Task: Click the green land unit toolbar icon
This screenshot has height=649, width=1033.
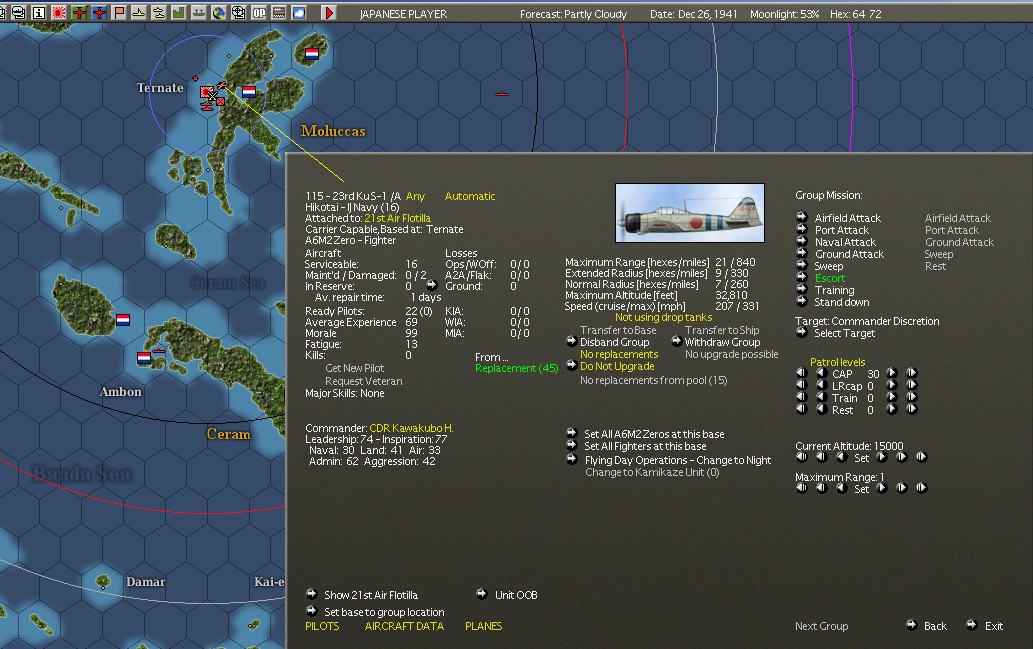Action: (x=179, y=13)
